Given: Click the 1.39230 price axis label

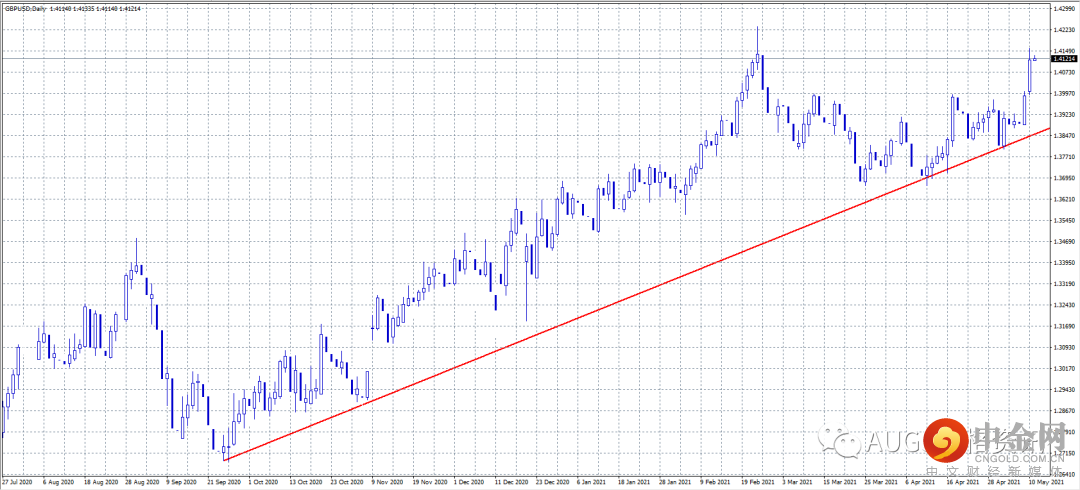Looking at the screenshot, I should 1065,114.
